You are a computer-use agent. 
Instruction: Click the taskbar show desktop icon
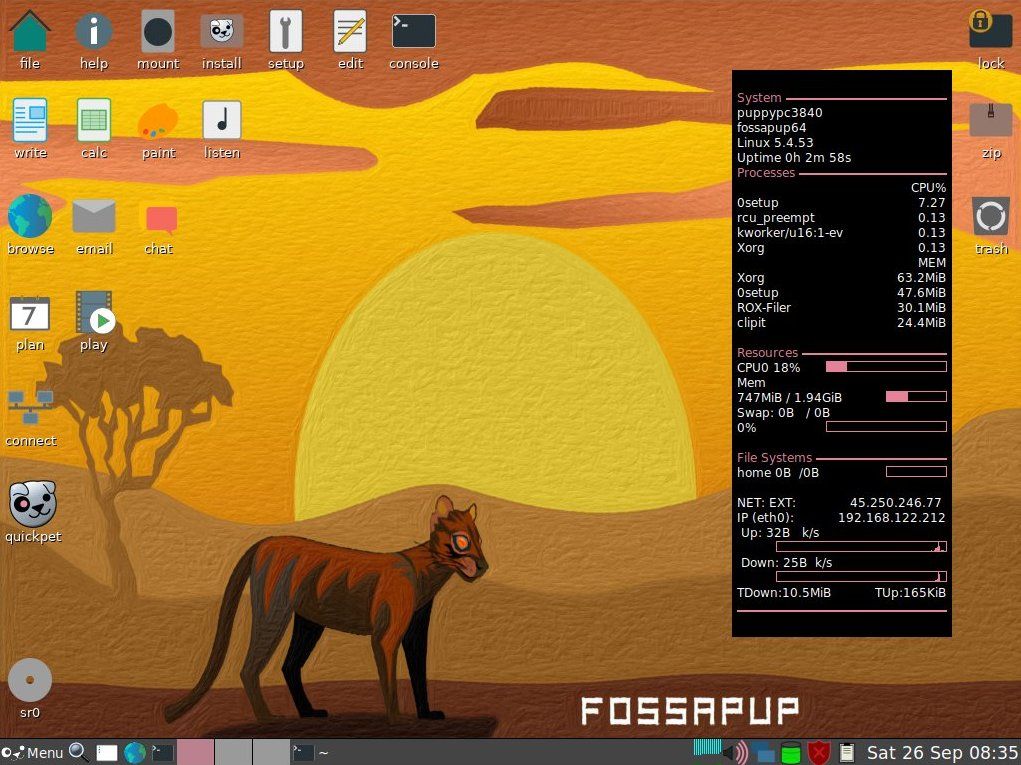[x=107, y=753]
